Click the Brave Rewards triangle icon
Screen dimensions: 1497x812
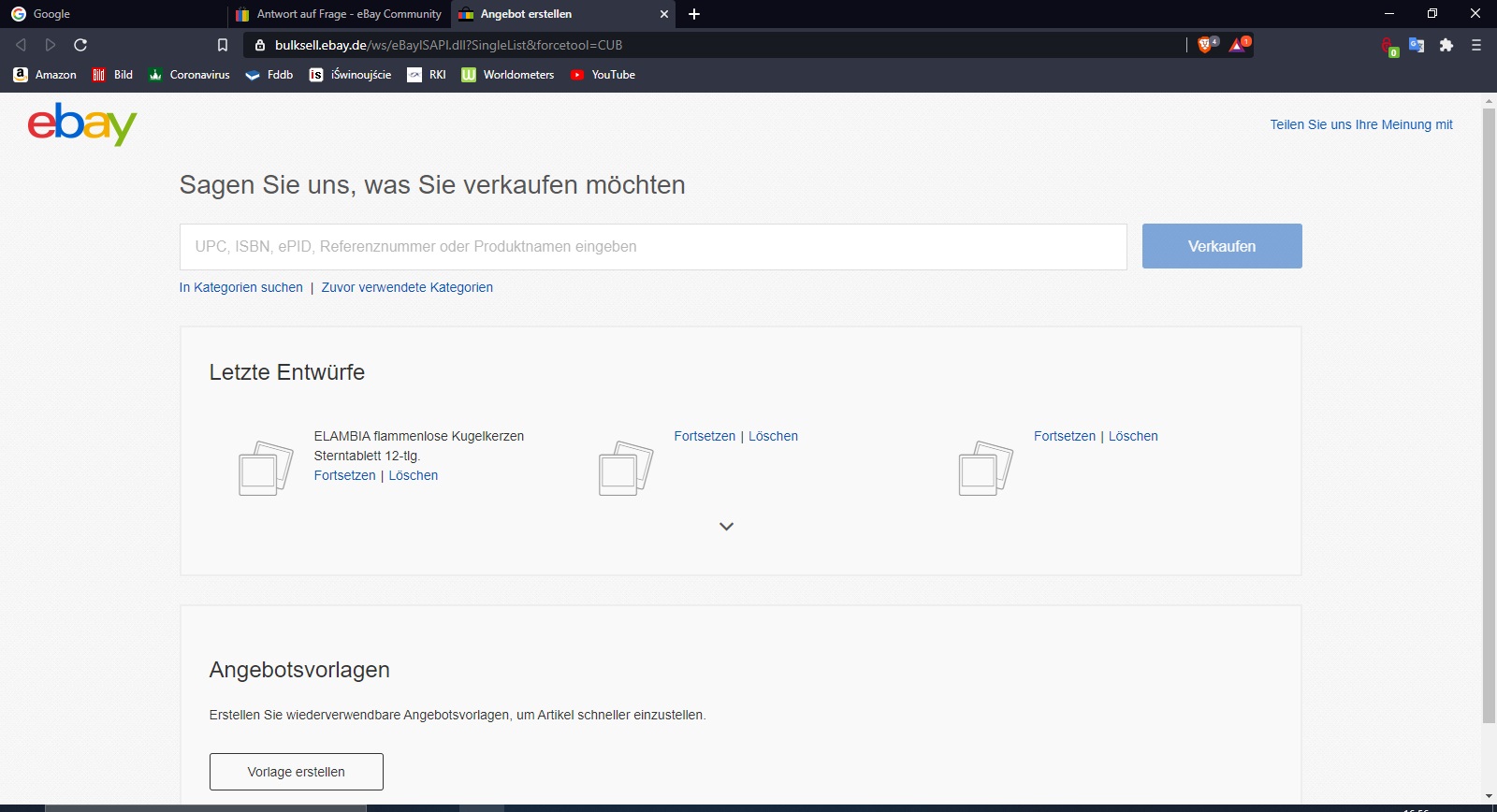[1238, 45]
